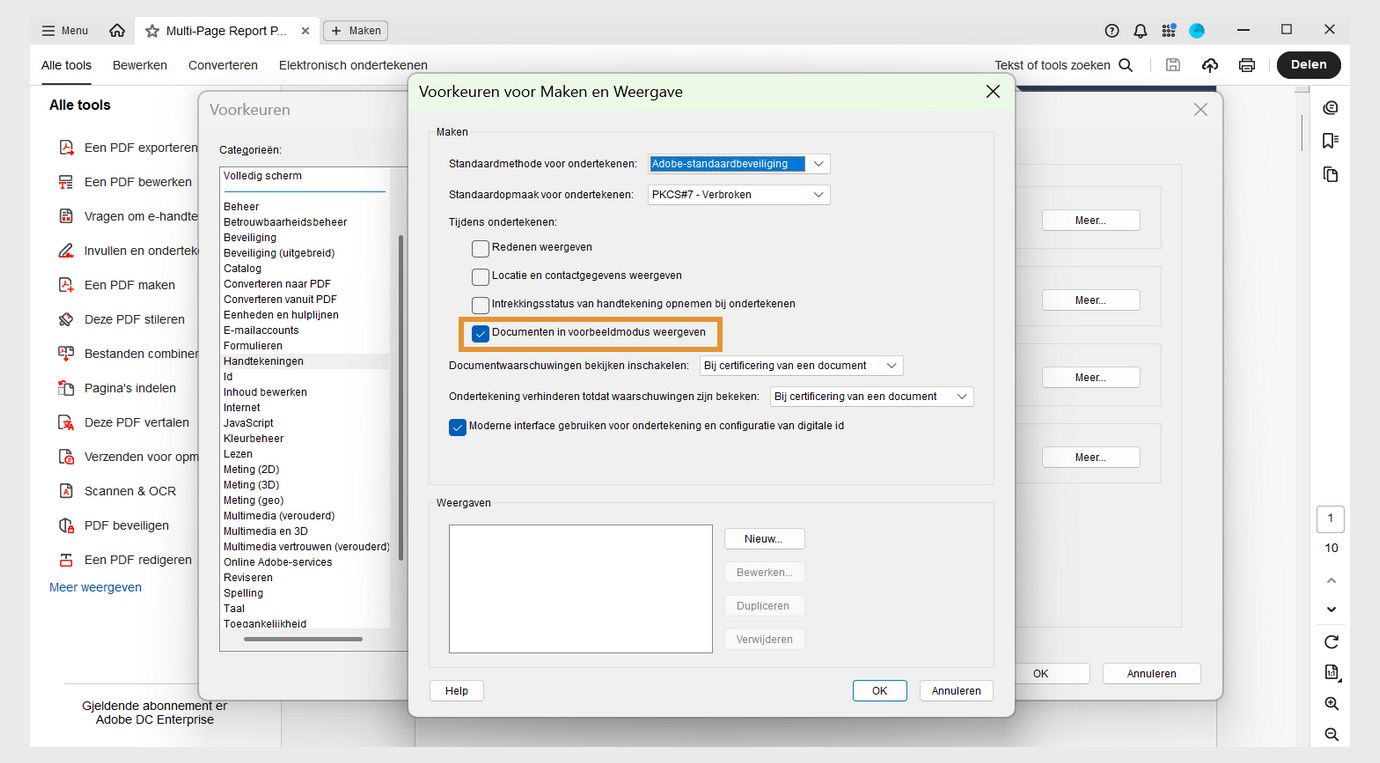The image size is (1380, 763).
Task: Open the hamburger Menu icon
Action: pyautogui.click(x=48, y=31)
